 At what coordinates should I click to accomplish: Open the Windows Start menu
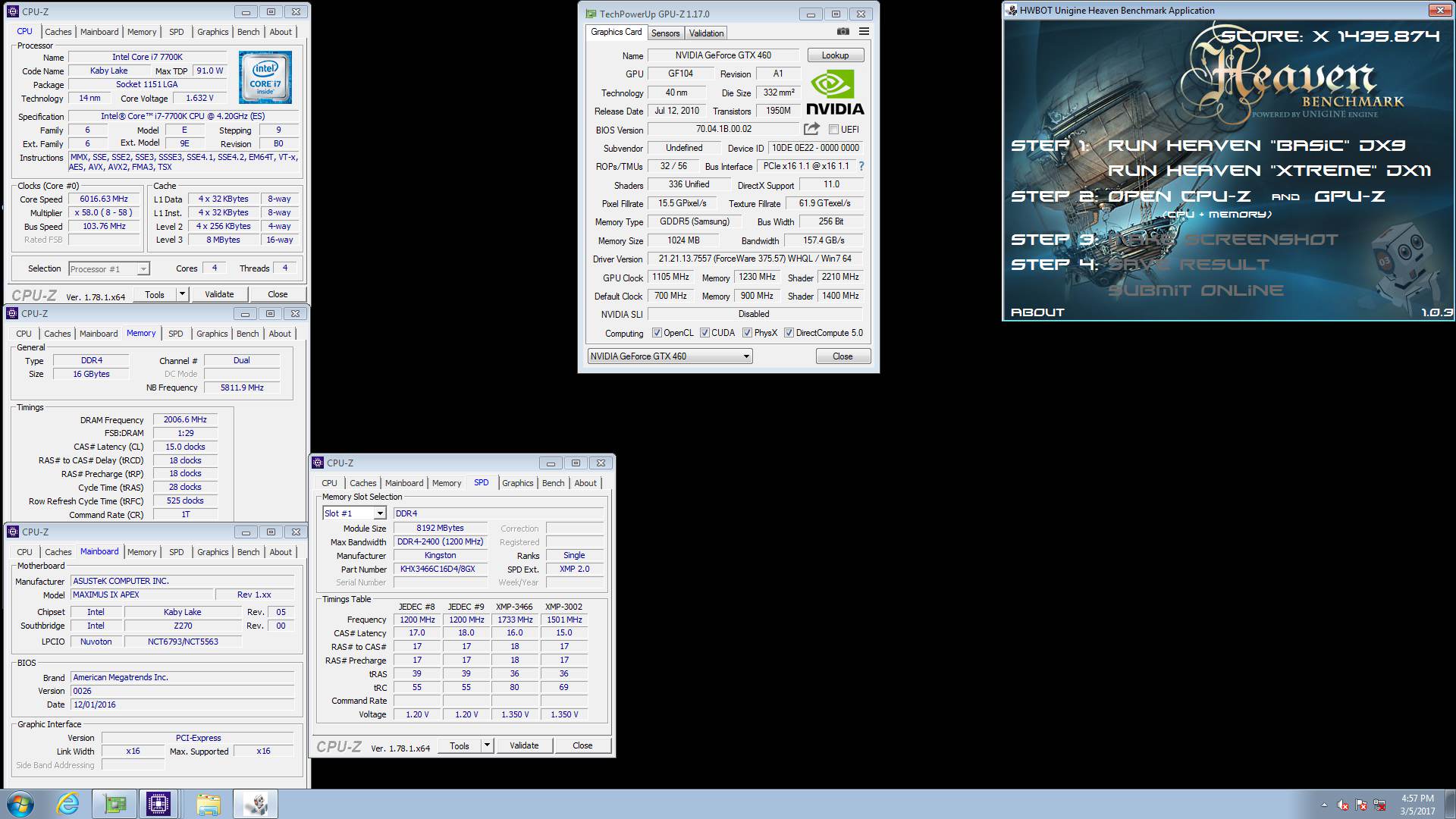tap(20, 804)
